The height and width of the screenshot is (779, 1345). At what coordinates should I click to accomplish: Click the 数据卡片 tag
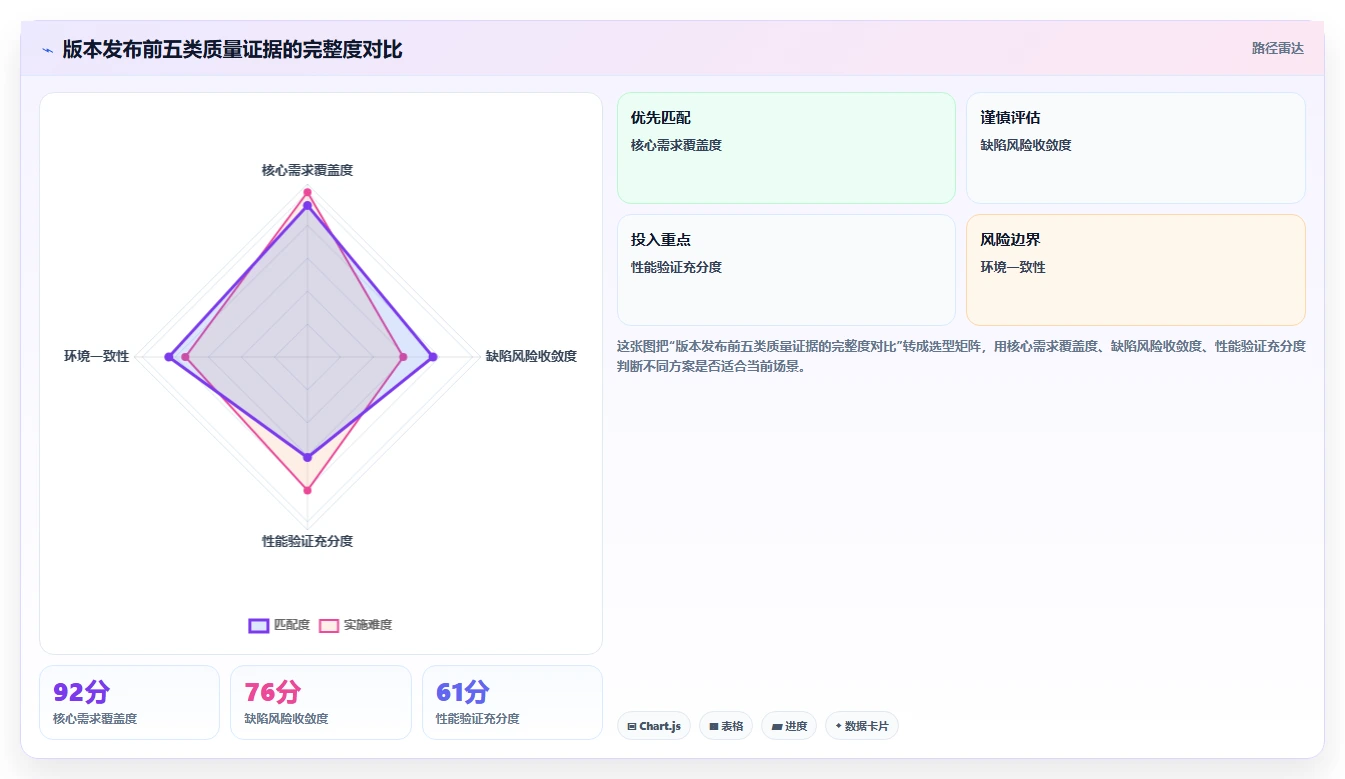(862, 726)
